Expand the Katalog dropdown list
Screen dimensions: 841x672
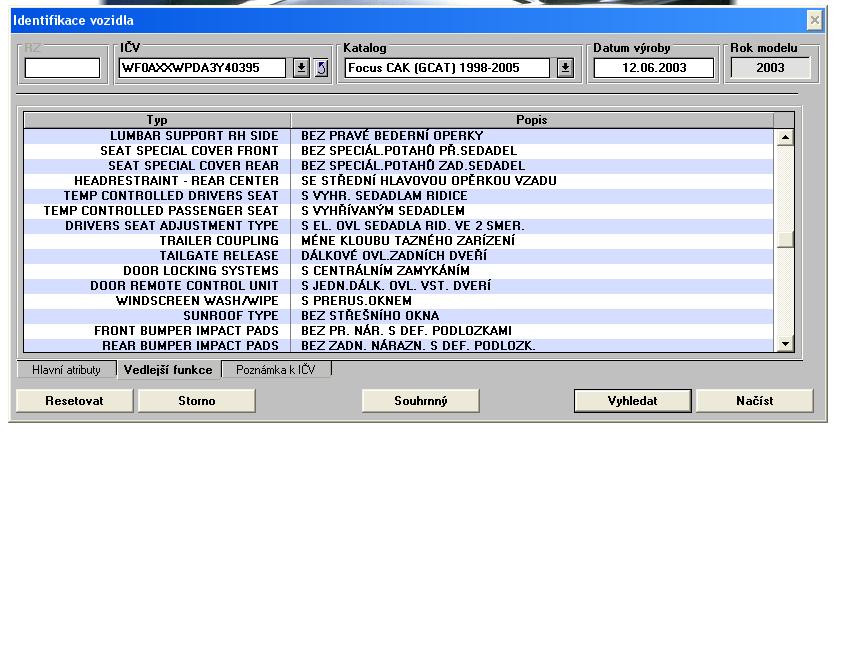coord(565,68)
